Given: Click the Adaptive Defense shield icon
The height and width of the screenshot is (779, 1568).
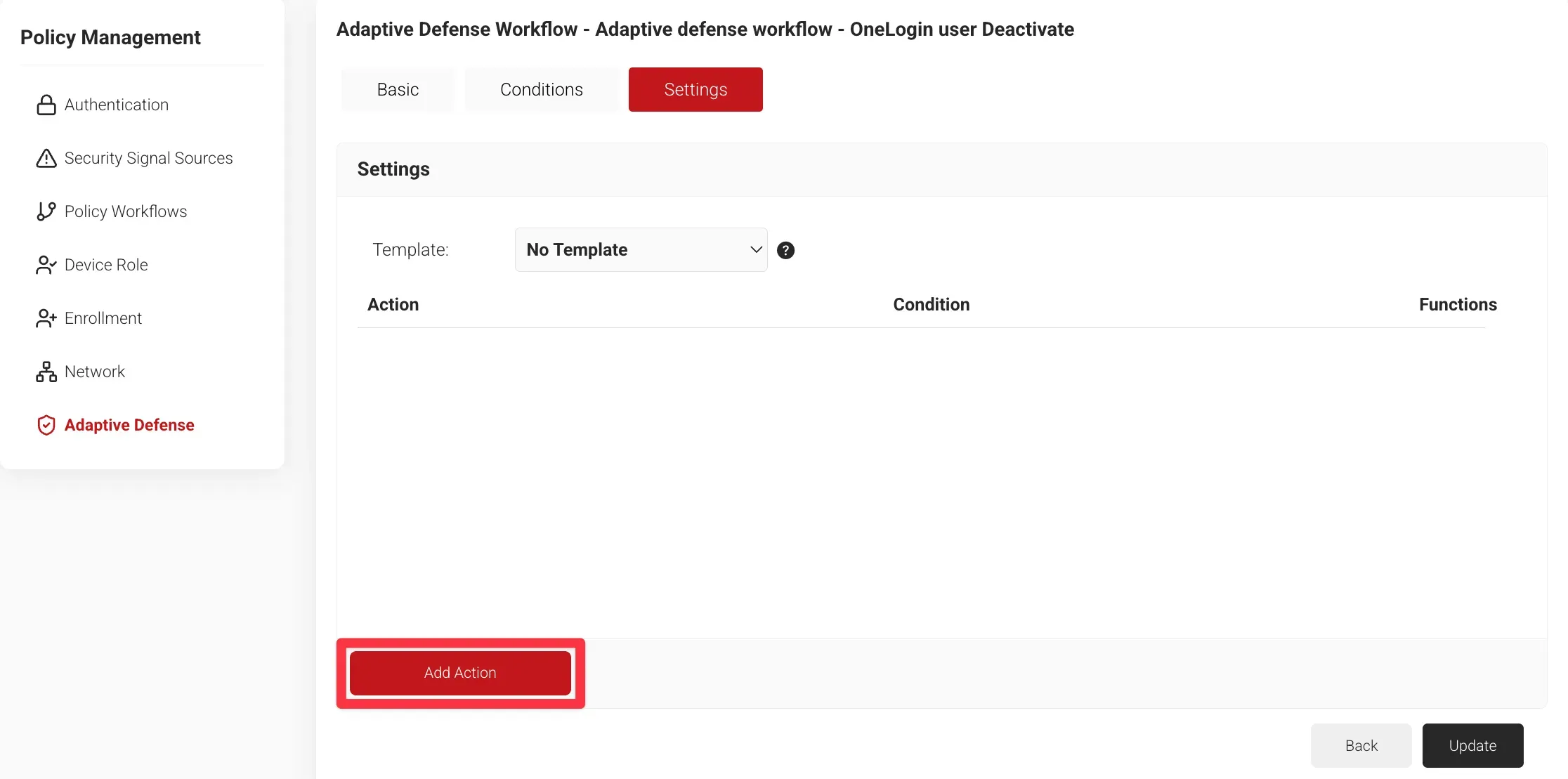Looking at the screenshot, I should pyautogui.click(x=46, y=425).
